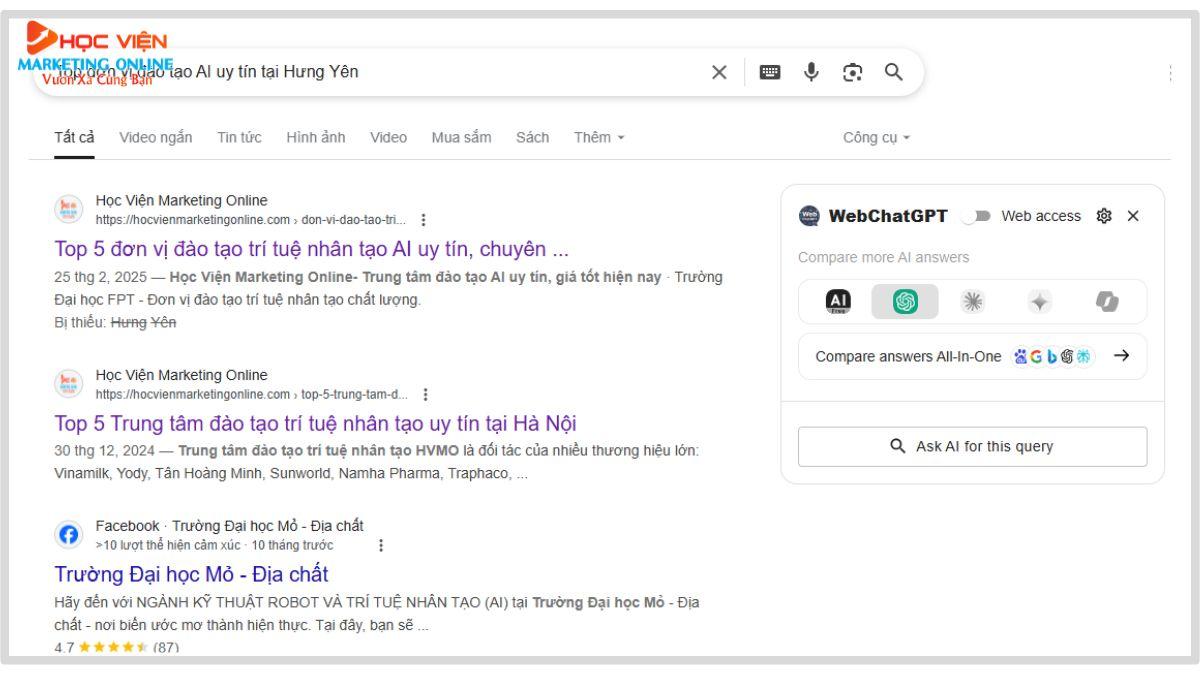Switch to Video tab
Image resolution: width=1200 pixels, height=675 pixels.
pos(388,137)
